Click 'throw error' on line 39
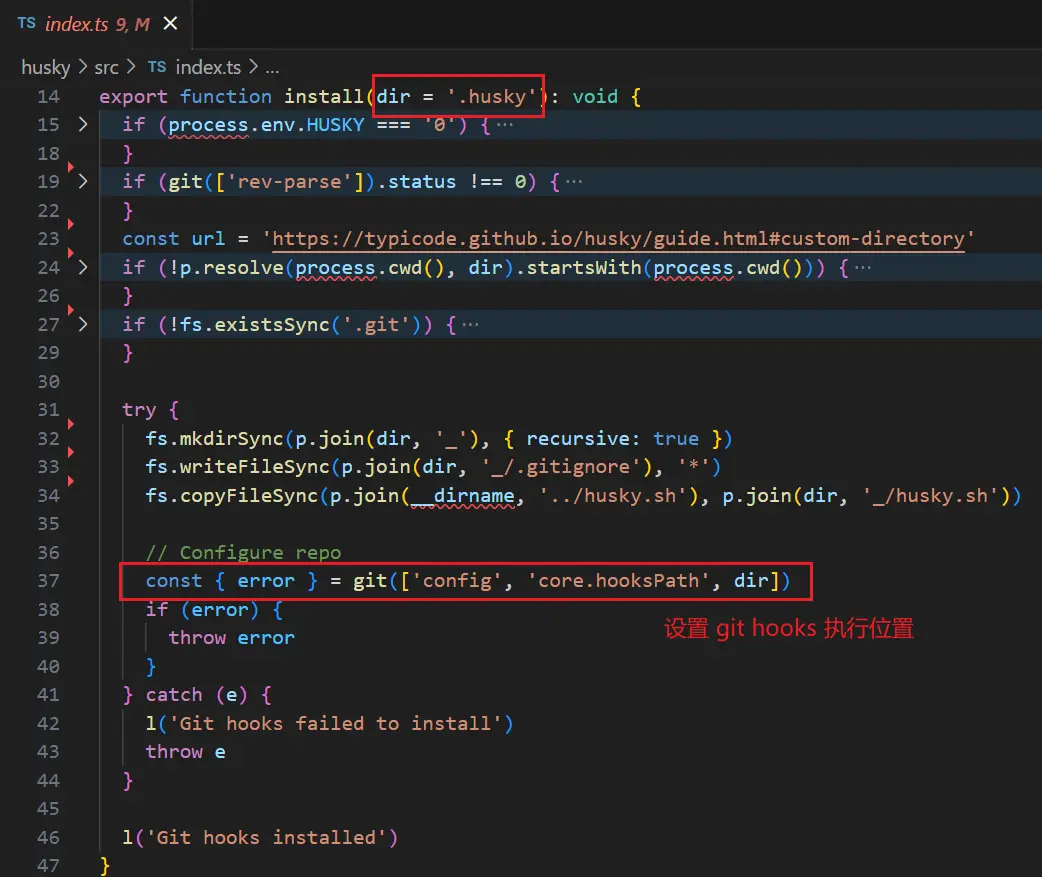This screenshot has height=877, width=1042. click(x=231, y=638)
